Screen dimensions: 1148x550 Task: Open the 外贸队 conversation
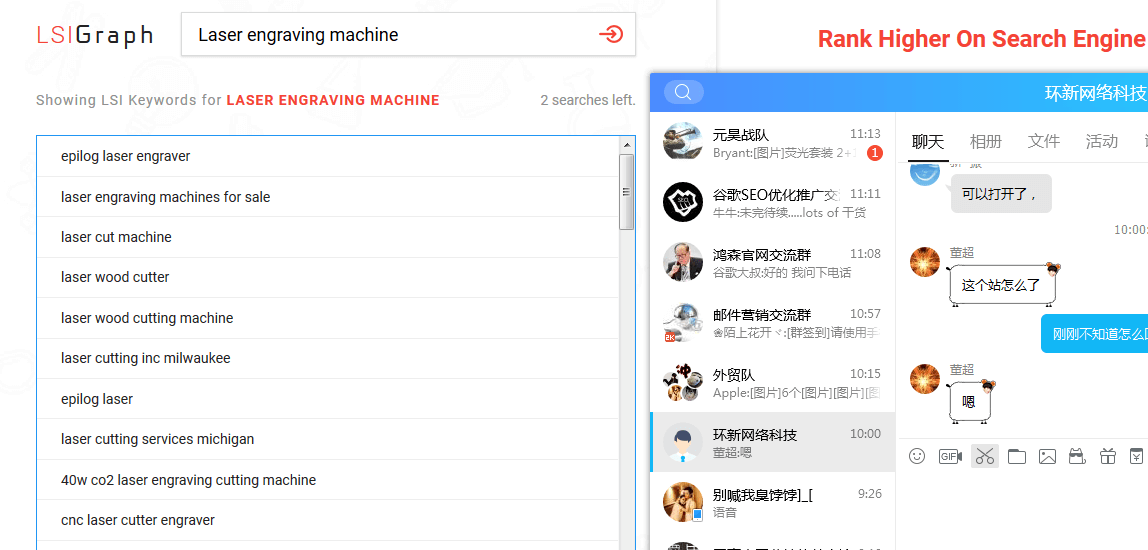point(772,382)
